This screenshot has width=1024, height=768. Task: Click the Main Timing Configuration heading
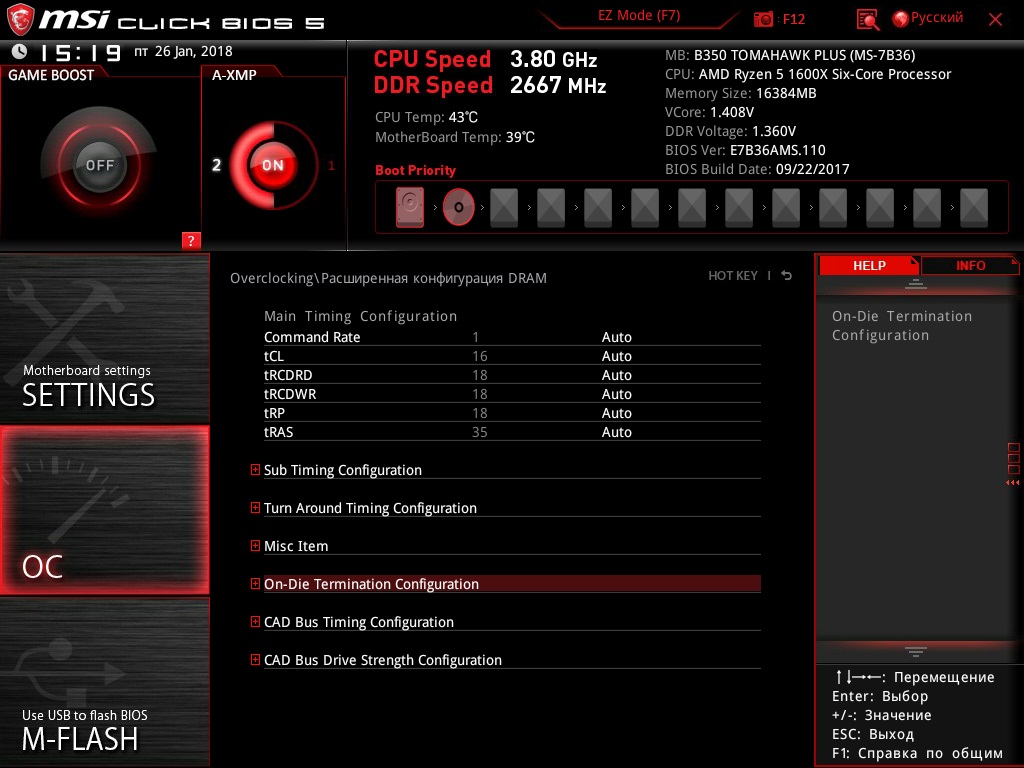360,316
